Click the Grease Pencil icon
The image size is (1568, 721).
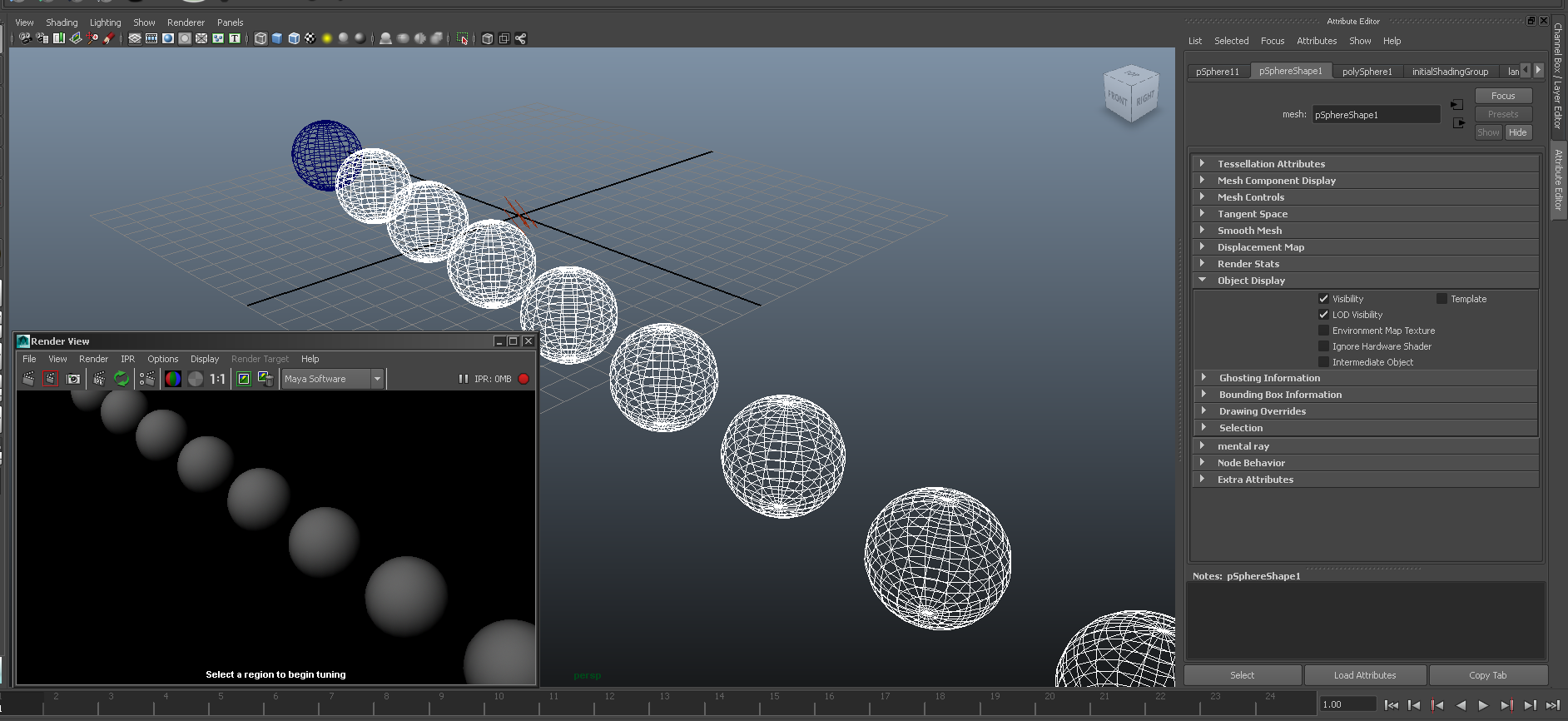pyautogui.click(x=109, y=38)
